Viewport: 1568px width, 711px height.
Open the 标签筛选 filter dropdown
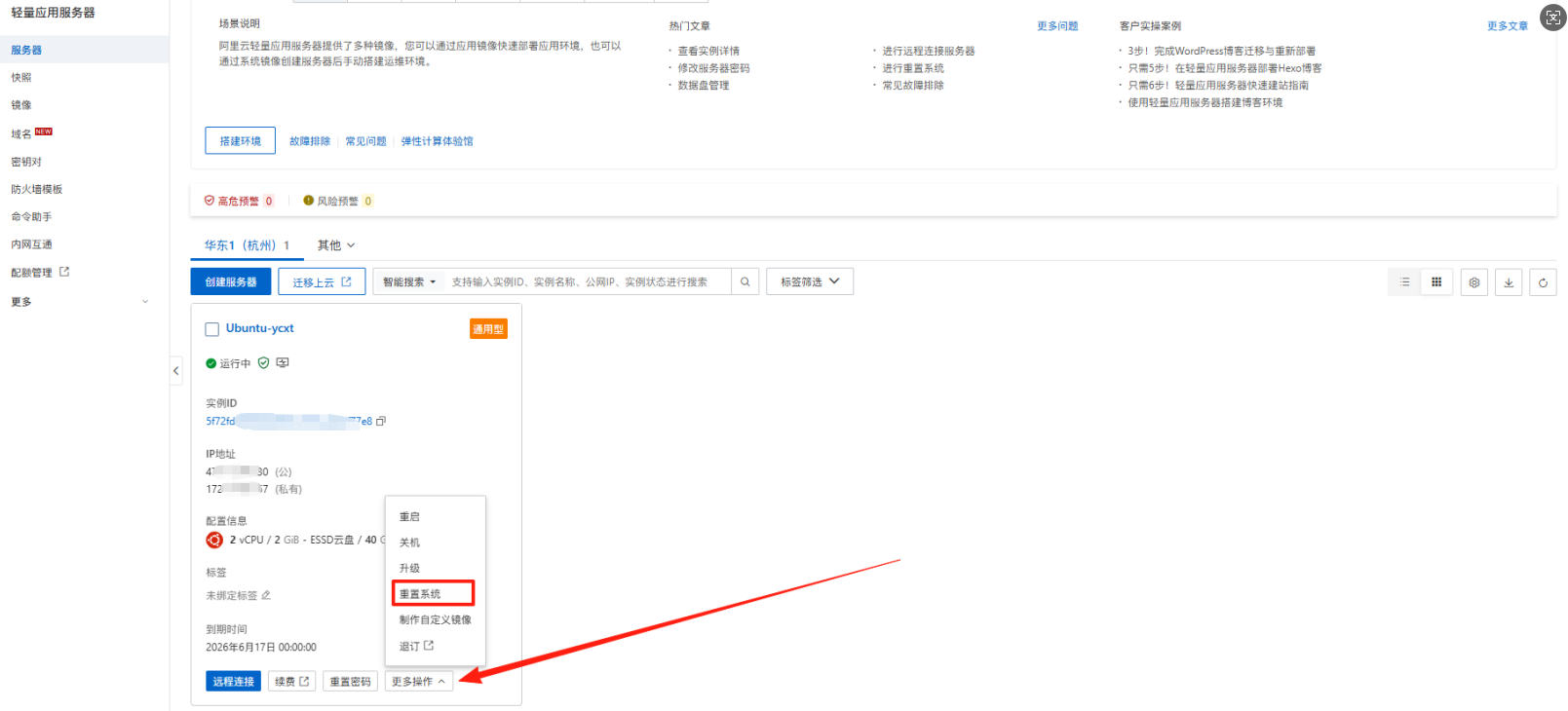pyautogui.click(x=810, y=282)
